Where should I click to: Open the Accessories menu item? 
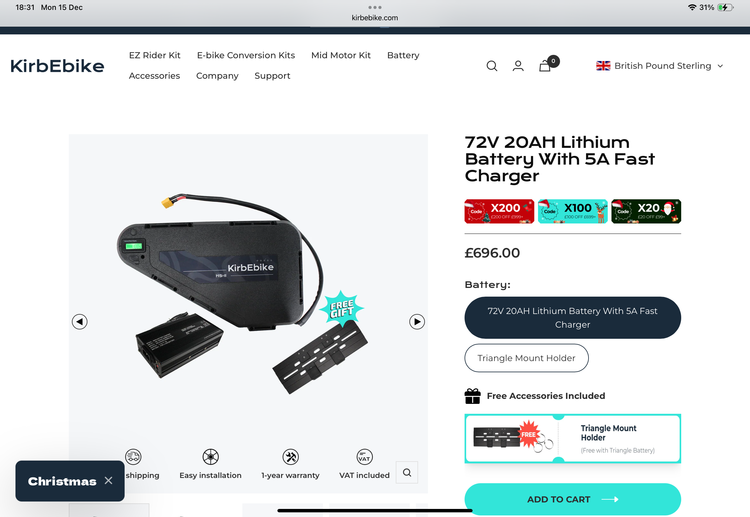click(154, 76)
